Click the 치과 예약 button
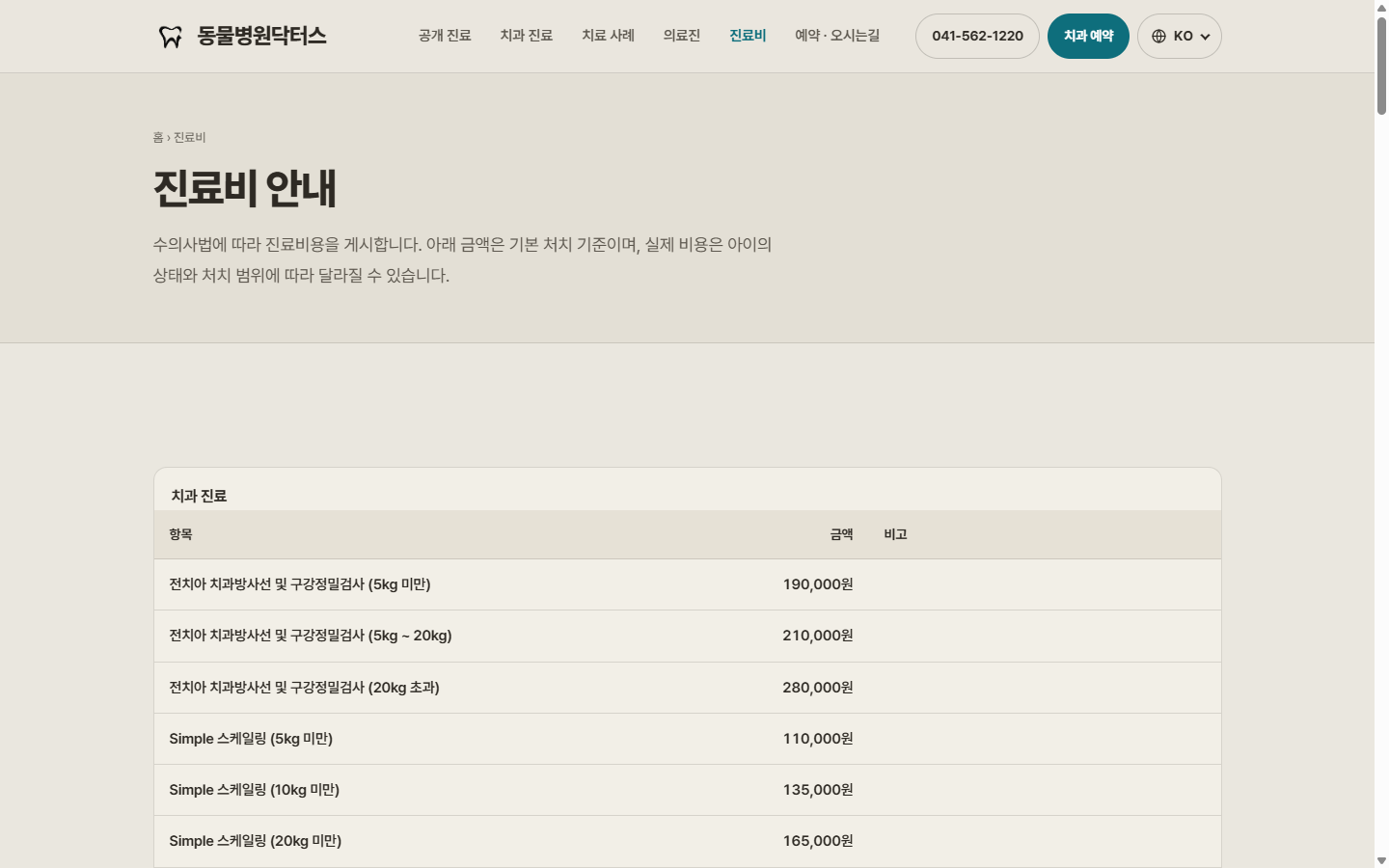 click(x=1088, y=36)
